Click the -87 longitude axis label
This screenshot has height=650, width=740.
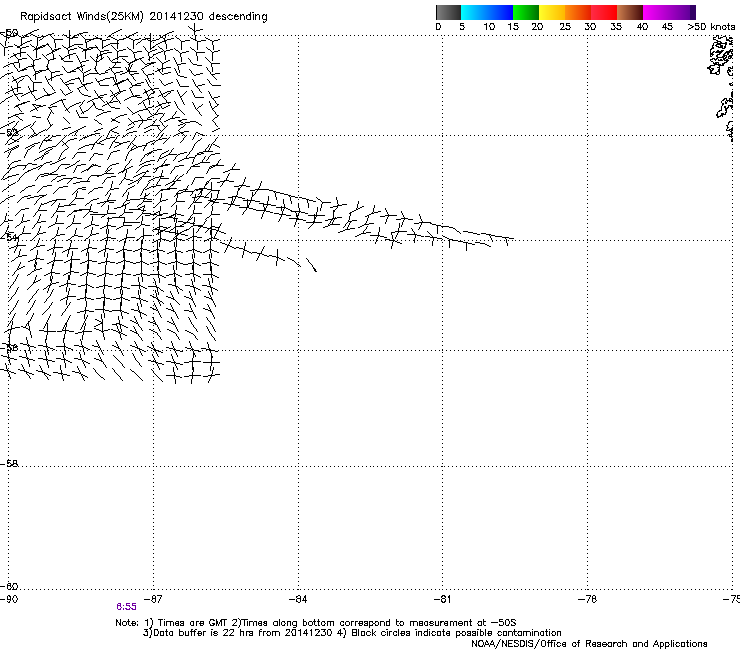[153, 599]
